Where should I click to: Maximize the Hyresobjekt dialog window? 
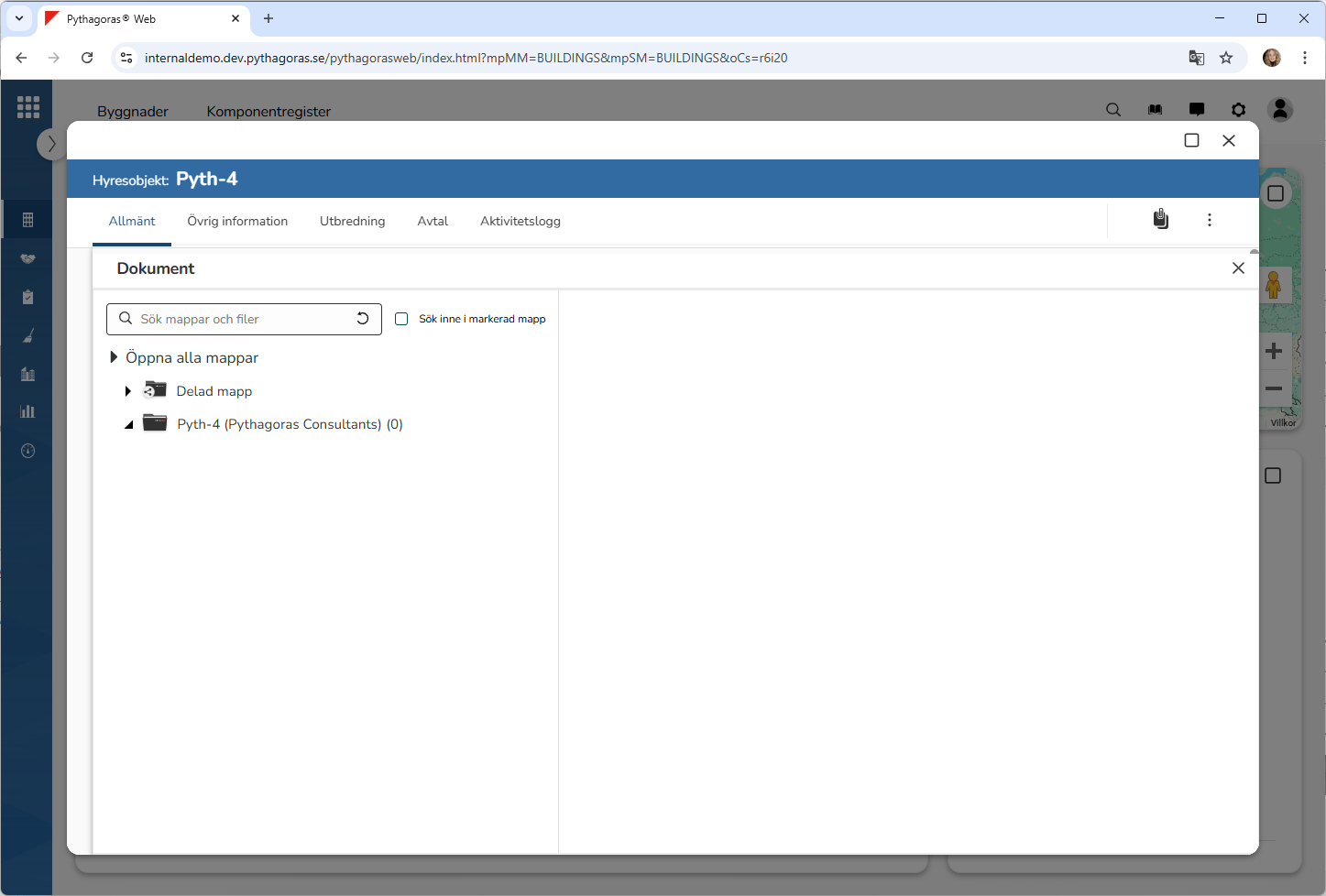click(1191, 140)
